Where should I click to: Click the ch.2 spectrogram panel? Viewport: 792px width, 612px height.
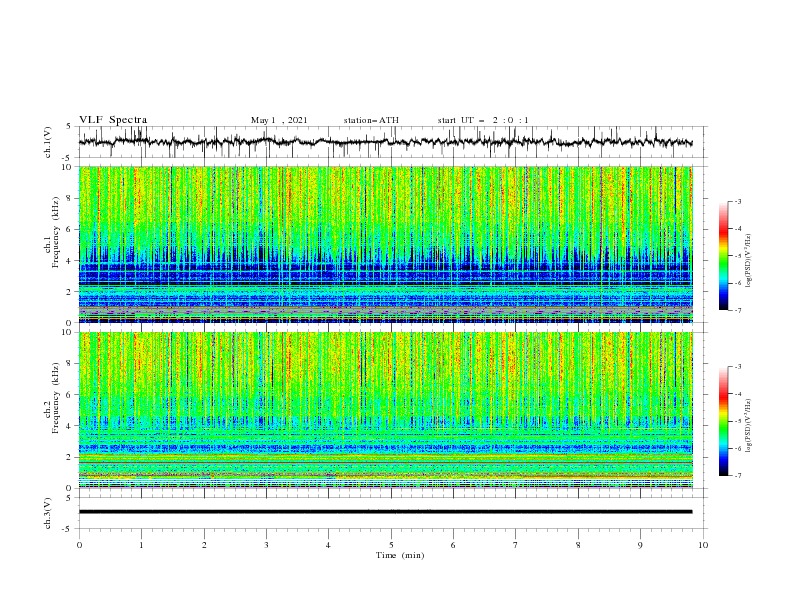coord(385,410)
